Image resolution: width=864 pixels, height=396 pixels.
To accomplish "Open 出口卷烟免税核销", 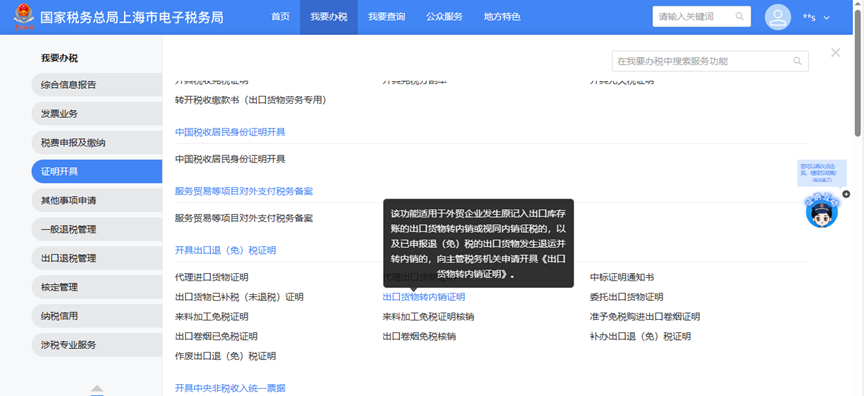I will [419, 336].
